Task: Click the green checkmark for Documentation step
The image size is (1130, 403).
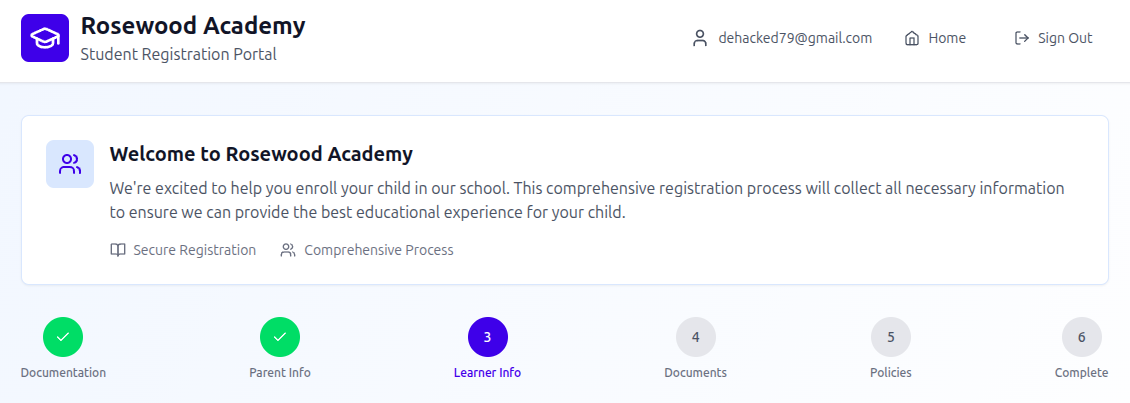Action: (63, 337)
